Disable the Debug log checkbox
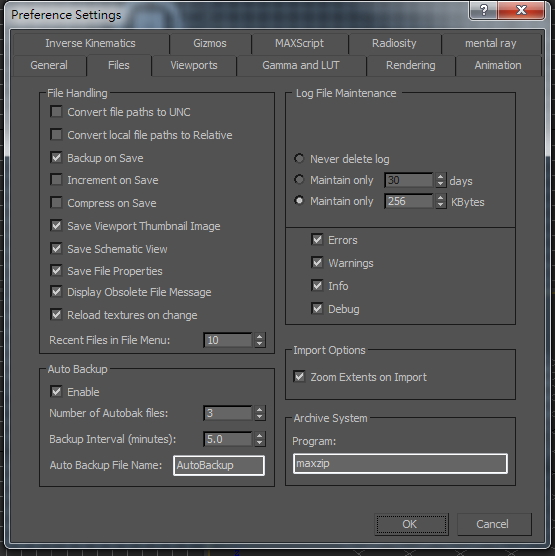This screenshot has width=555, height=556. point(317,308)
